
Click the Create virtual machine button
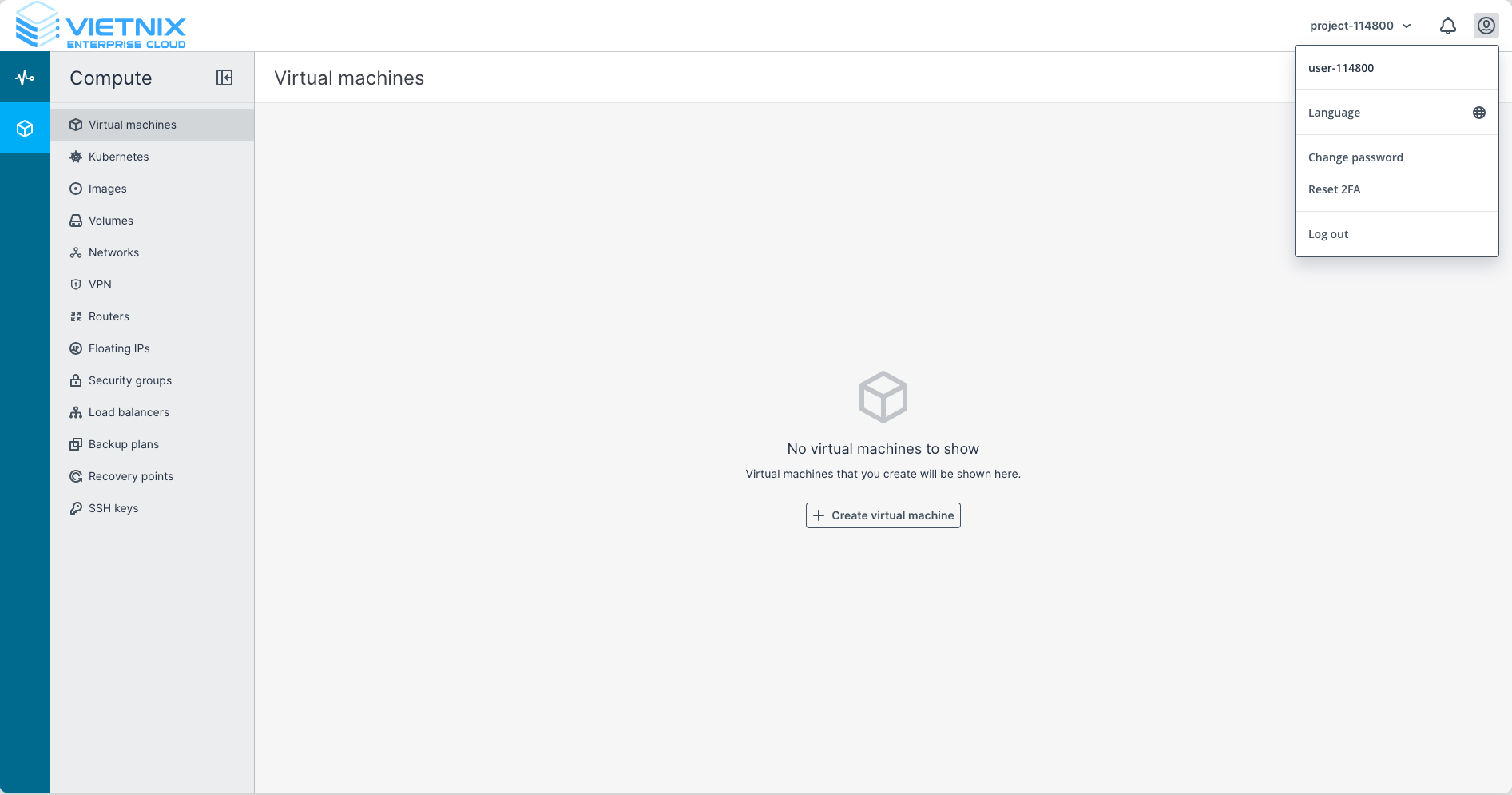pyautogui.click(x=883, y=515)
